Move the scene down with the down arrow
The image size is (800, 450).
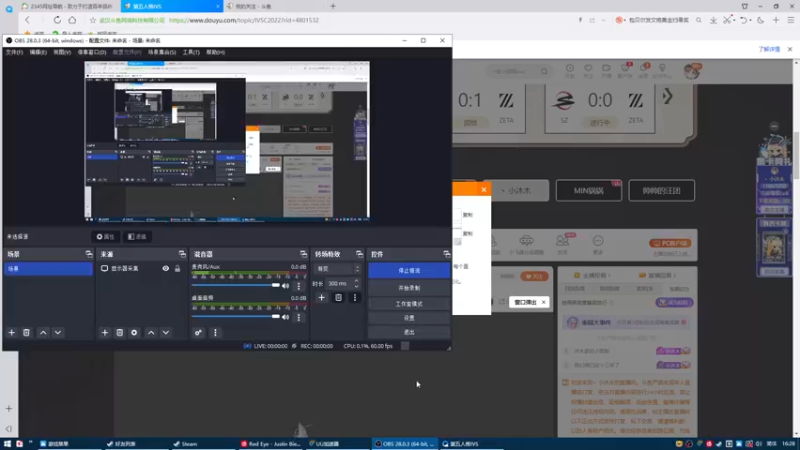pos(58,333)
